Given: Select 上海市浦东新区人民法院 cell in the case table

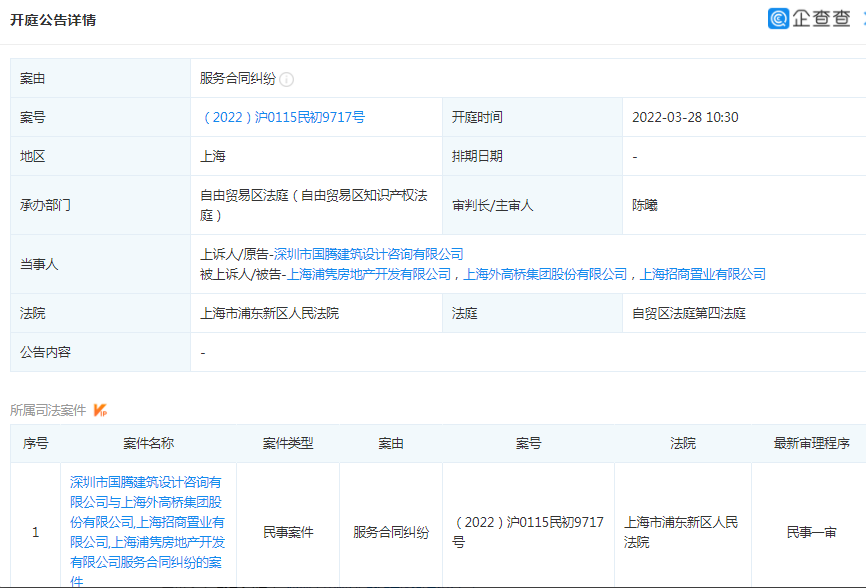Looking at the screenshot, I should pyautogui.click(x=682, y=532).
